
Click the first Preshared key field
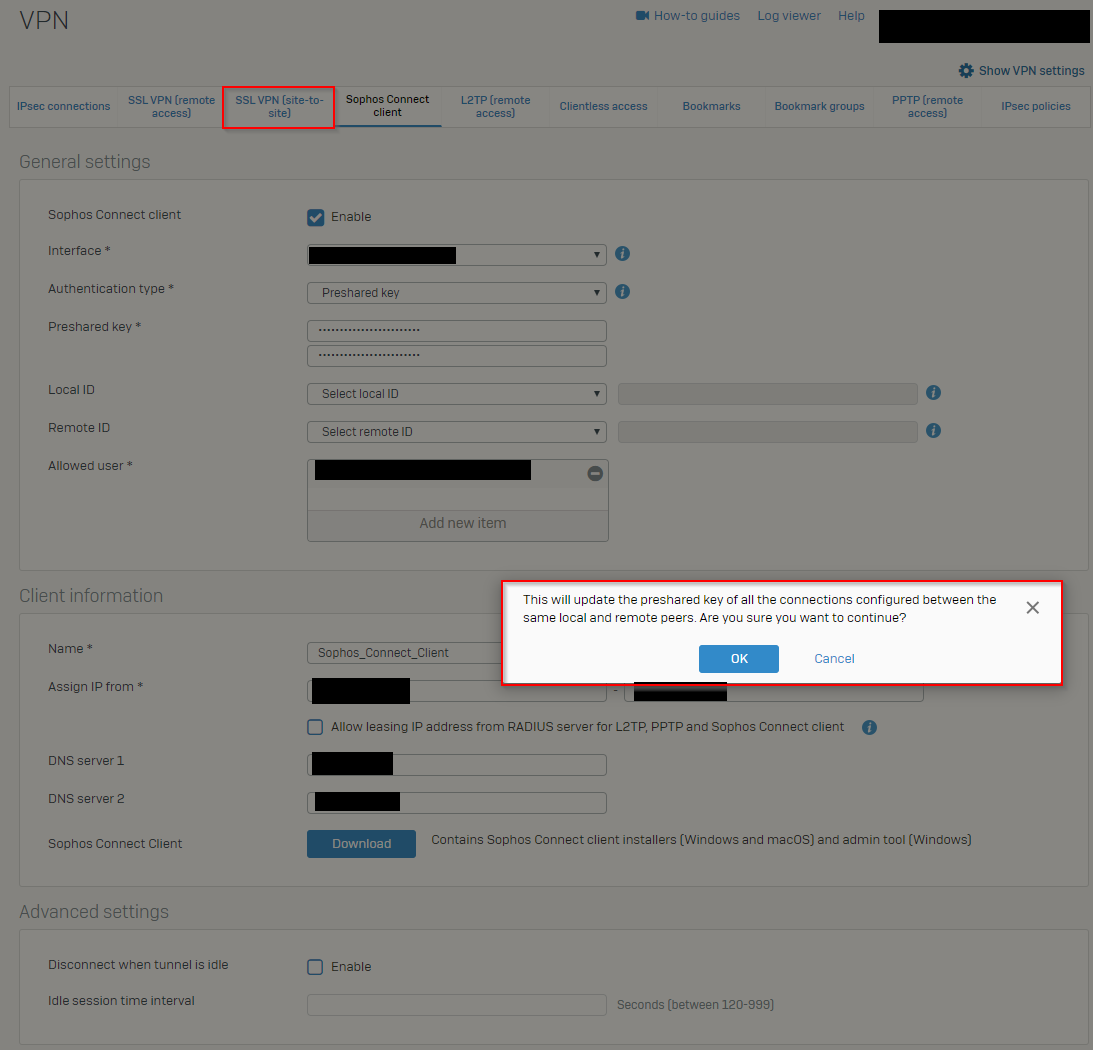(x=457, y=330)
